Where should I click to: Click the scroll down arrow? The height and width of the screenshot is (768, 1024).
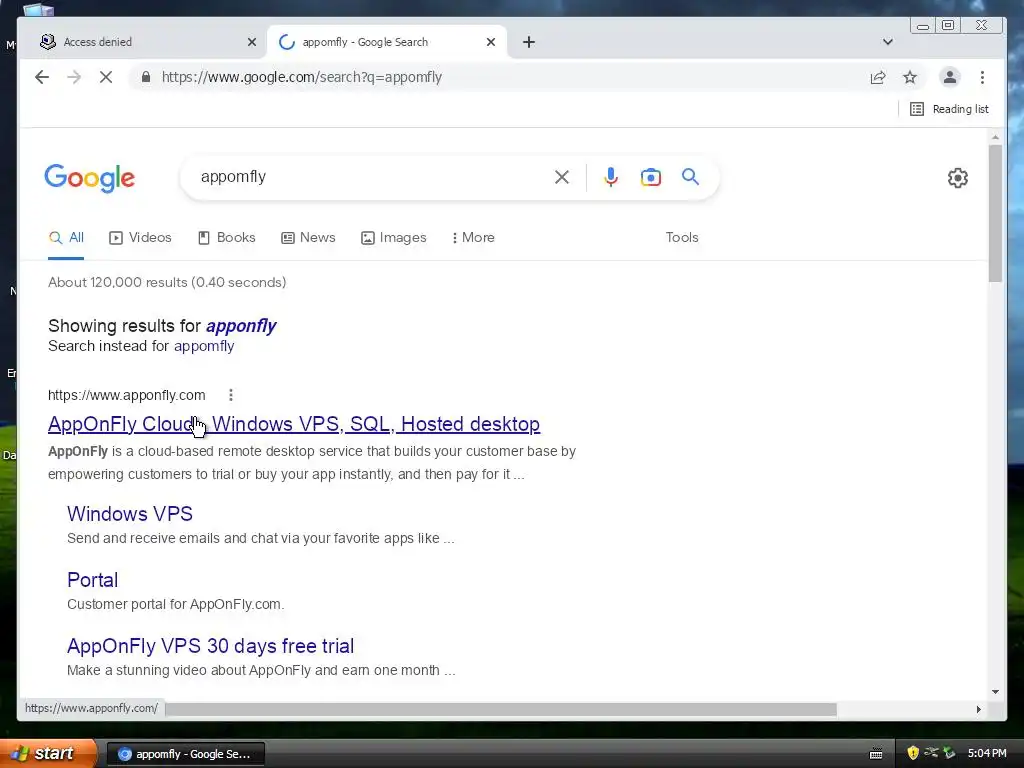click(x=995, y=692)
